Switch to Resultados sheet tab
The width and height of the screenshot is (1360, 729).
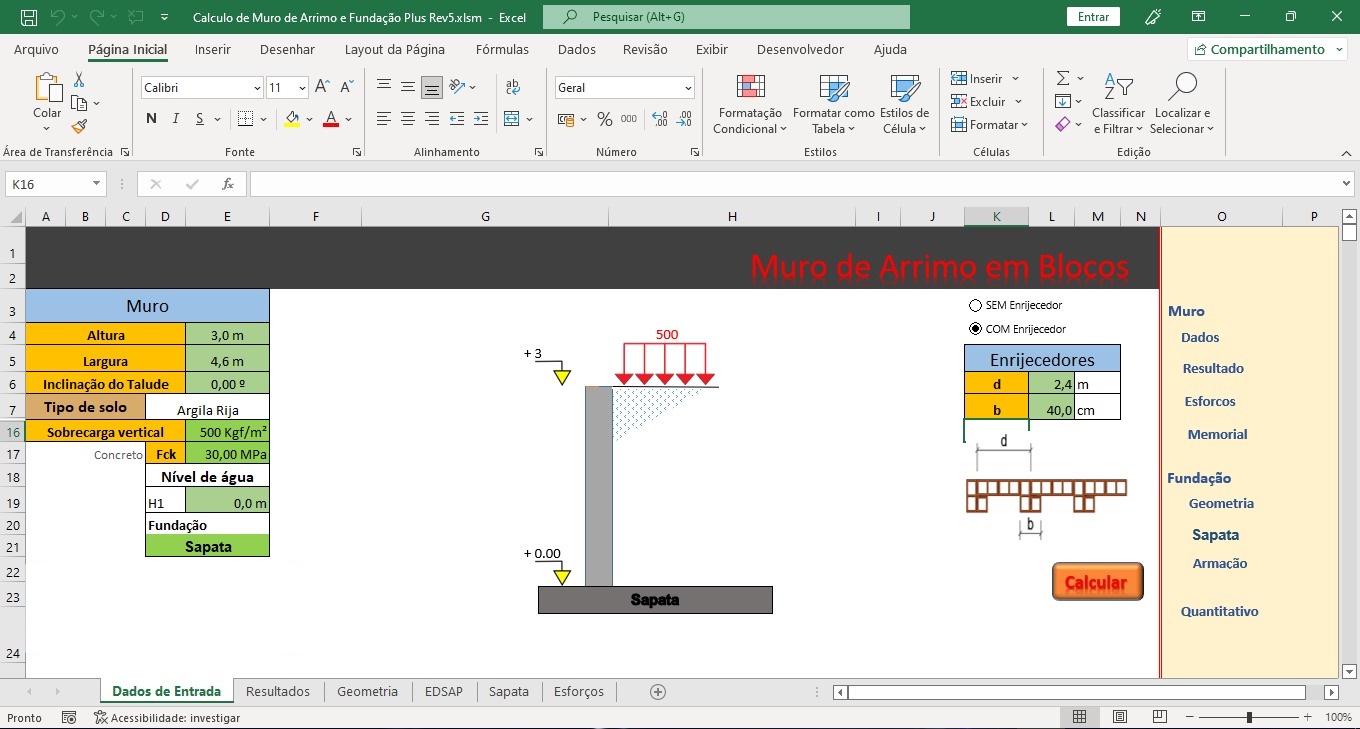pyautogui.click(x=278, y=691)
